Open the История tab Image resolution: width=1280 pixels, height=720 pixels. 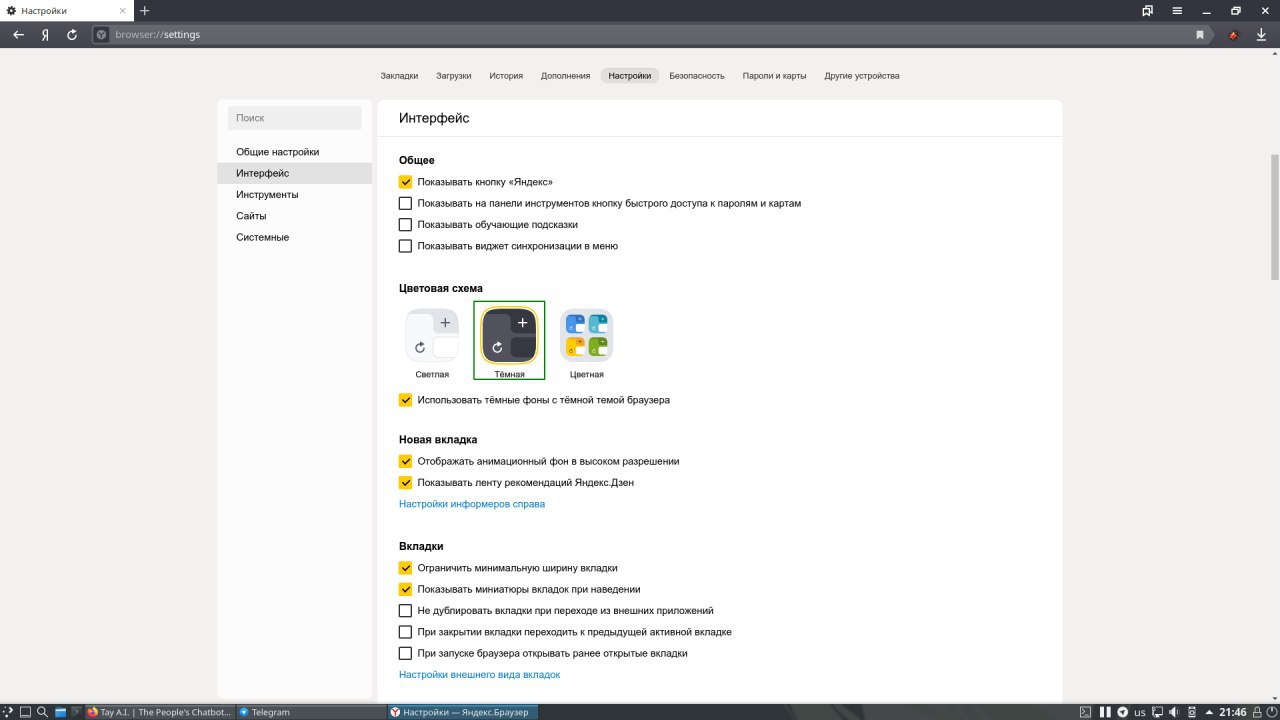506,76
